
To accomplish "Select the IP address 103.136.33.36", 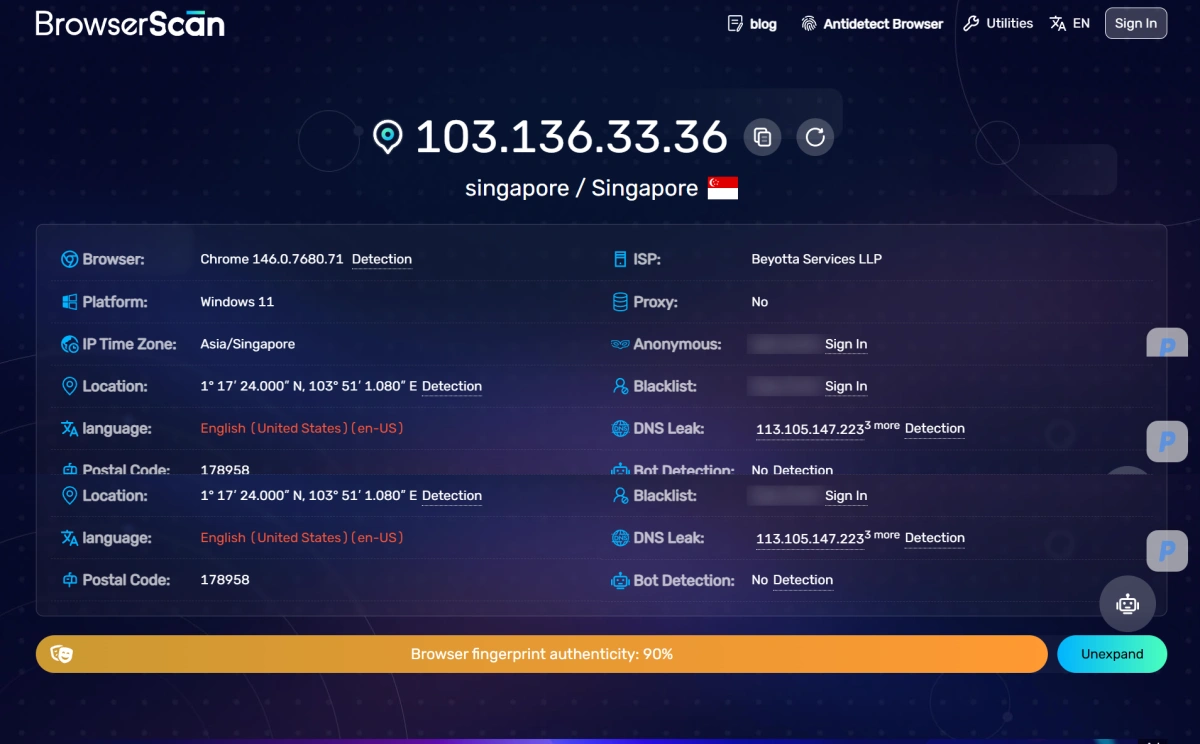I will coord(571,137).
